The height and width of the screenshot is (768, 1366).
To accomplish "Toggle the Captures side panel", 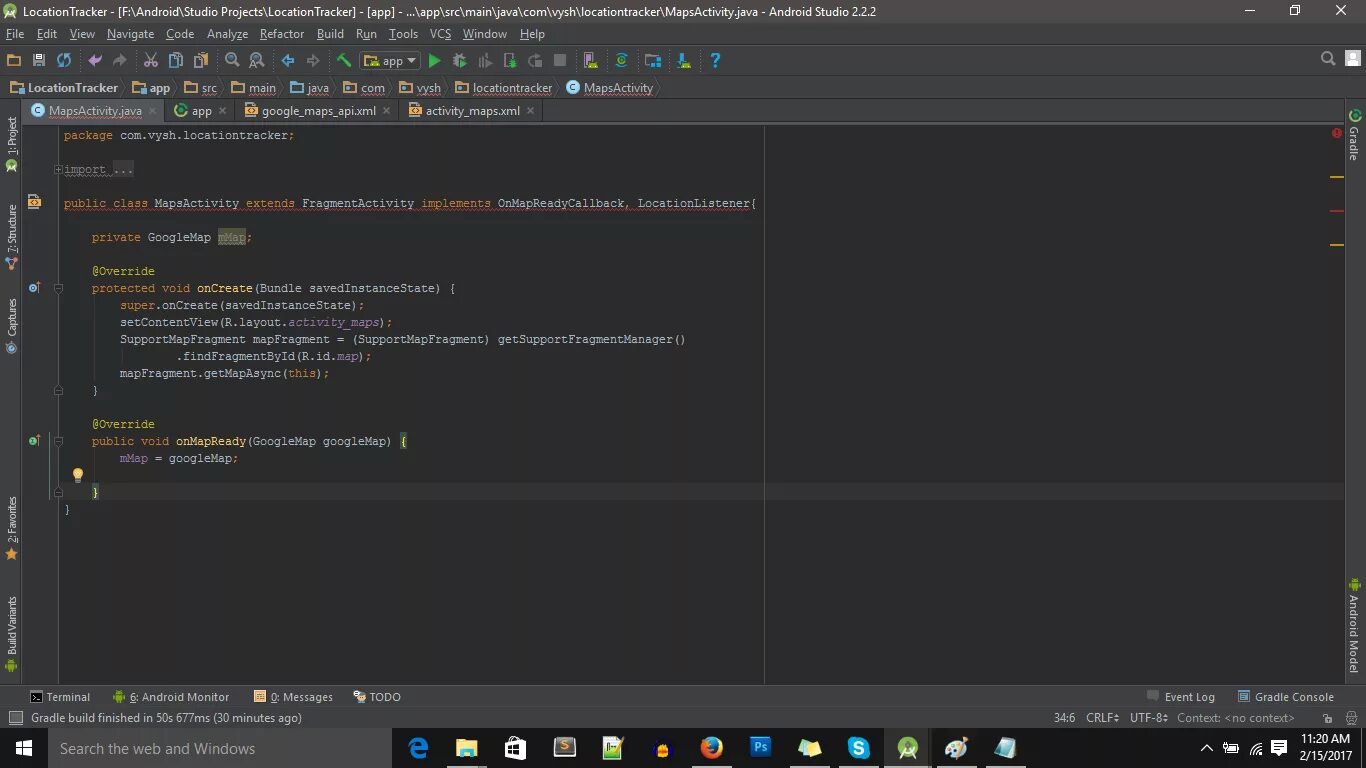I will pyautogui.click(x=12, y=326).
